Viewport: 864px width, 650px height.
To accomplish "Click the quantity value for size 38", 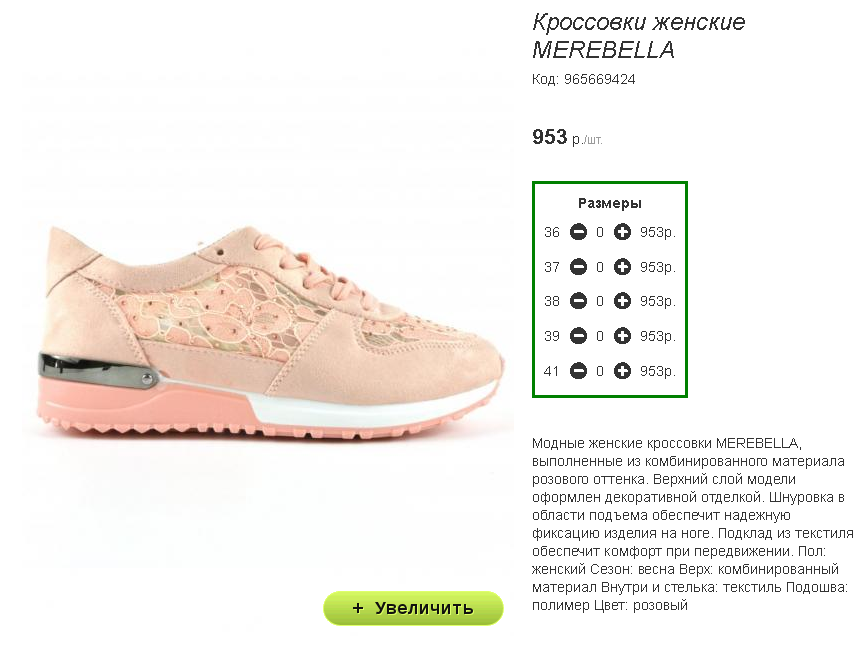I will 600,301.
